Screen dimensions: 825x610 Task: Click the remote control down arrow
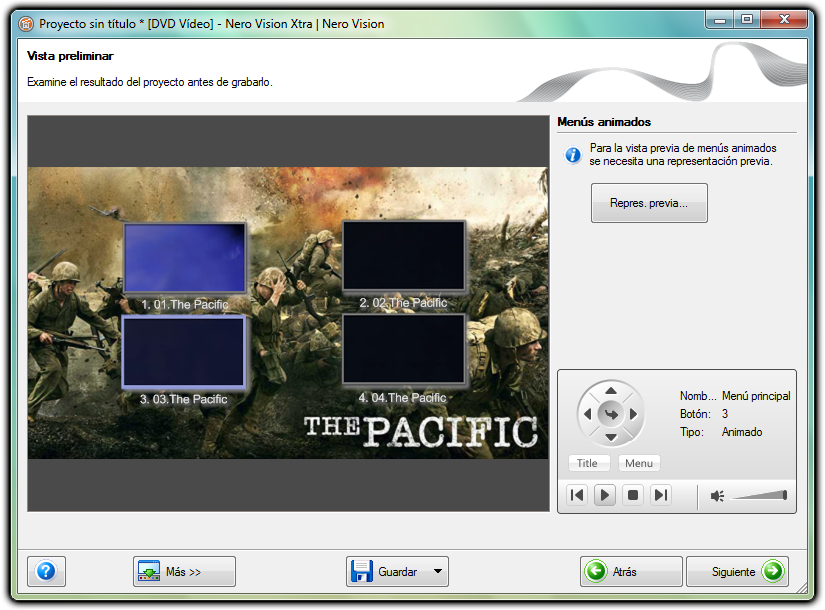tap(611, 437)
